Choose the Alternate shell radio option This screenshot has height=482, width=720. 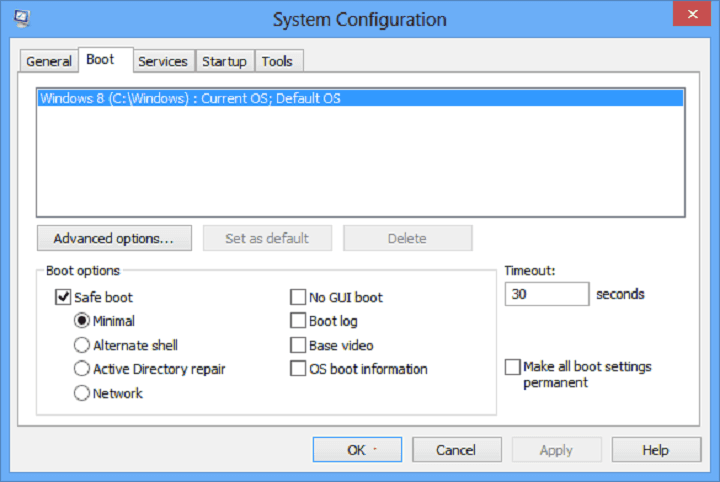click(x=82, y=345)
